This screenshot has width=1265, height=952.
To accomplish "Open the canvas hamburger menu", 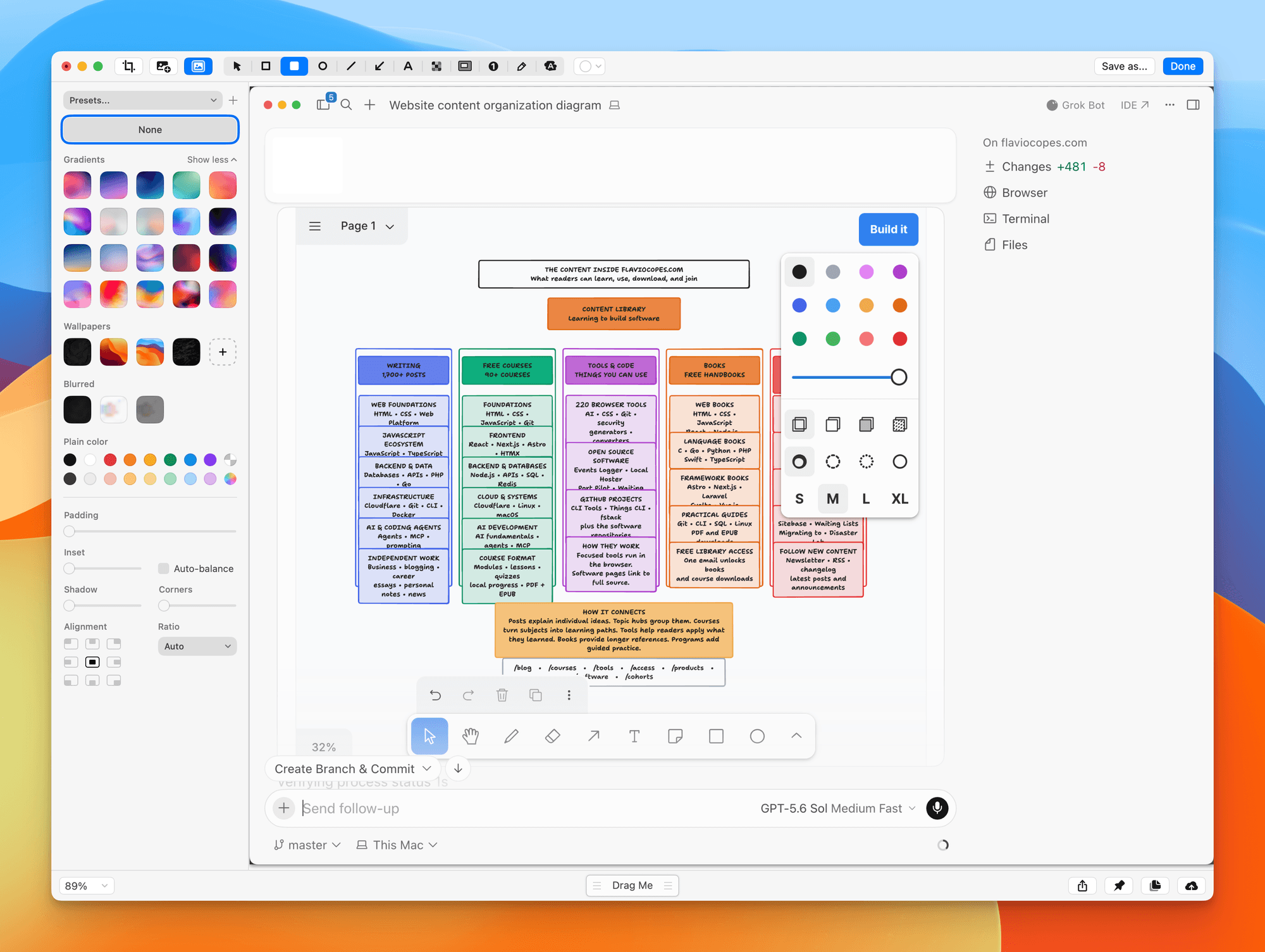I will (x=315, y=226).
